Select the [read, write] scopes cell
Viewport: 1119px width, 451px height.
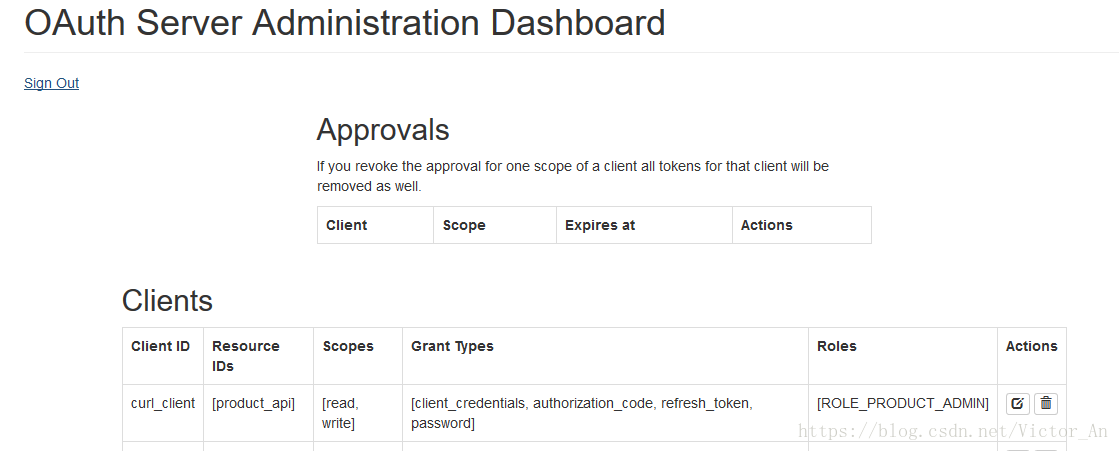(x=341, y=414)
